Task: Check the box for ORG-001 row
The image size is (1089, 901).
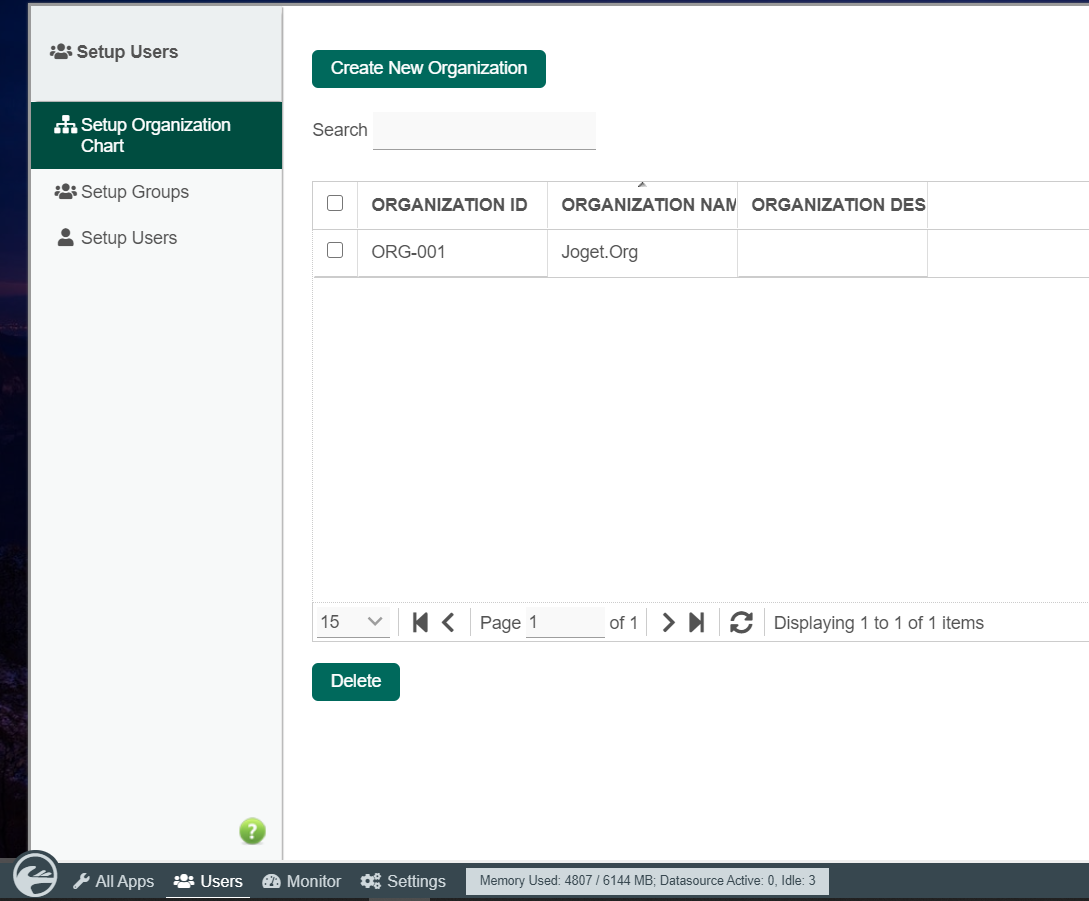Action: (335, 250)
